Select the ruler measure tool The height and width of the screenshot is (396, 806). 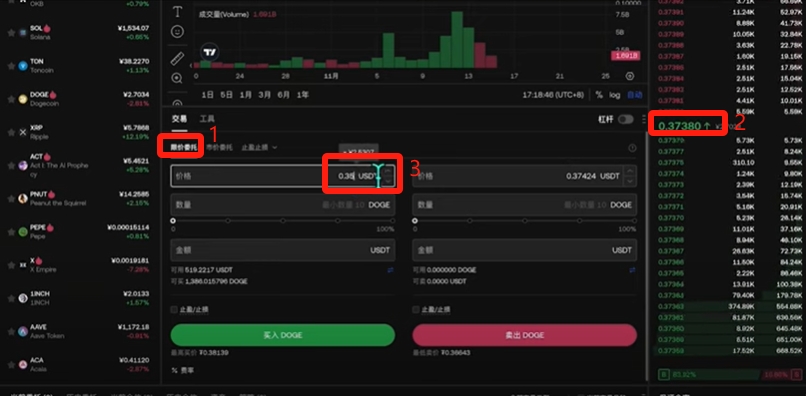tap(177, 58)
